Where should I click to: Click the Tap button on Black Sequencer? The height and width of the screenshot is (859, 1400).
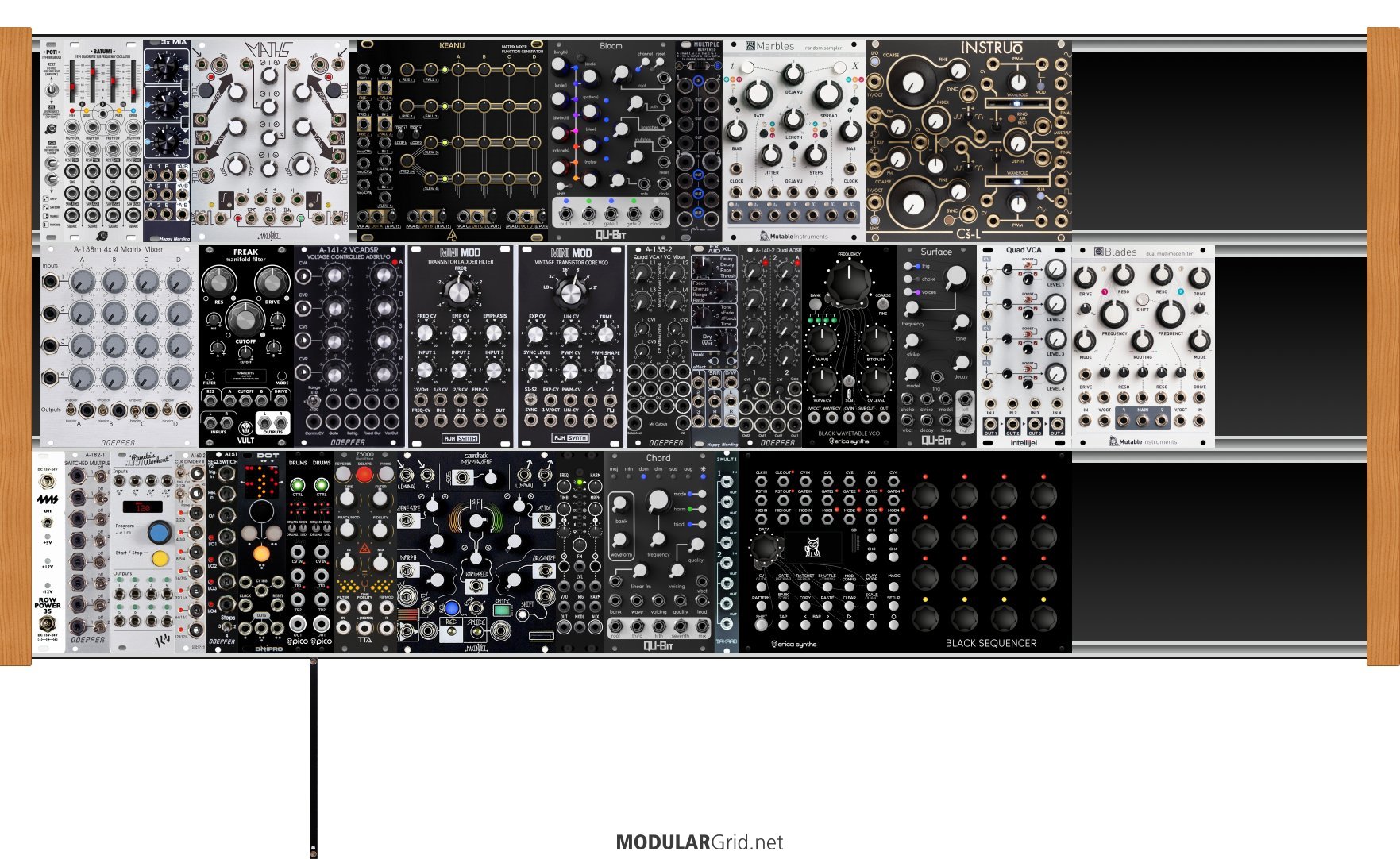[783, 626]
